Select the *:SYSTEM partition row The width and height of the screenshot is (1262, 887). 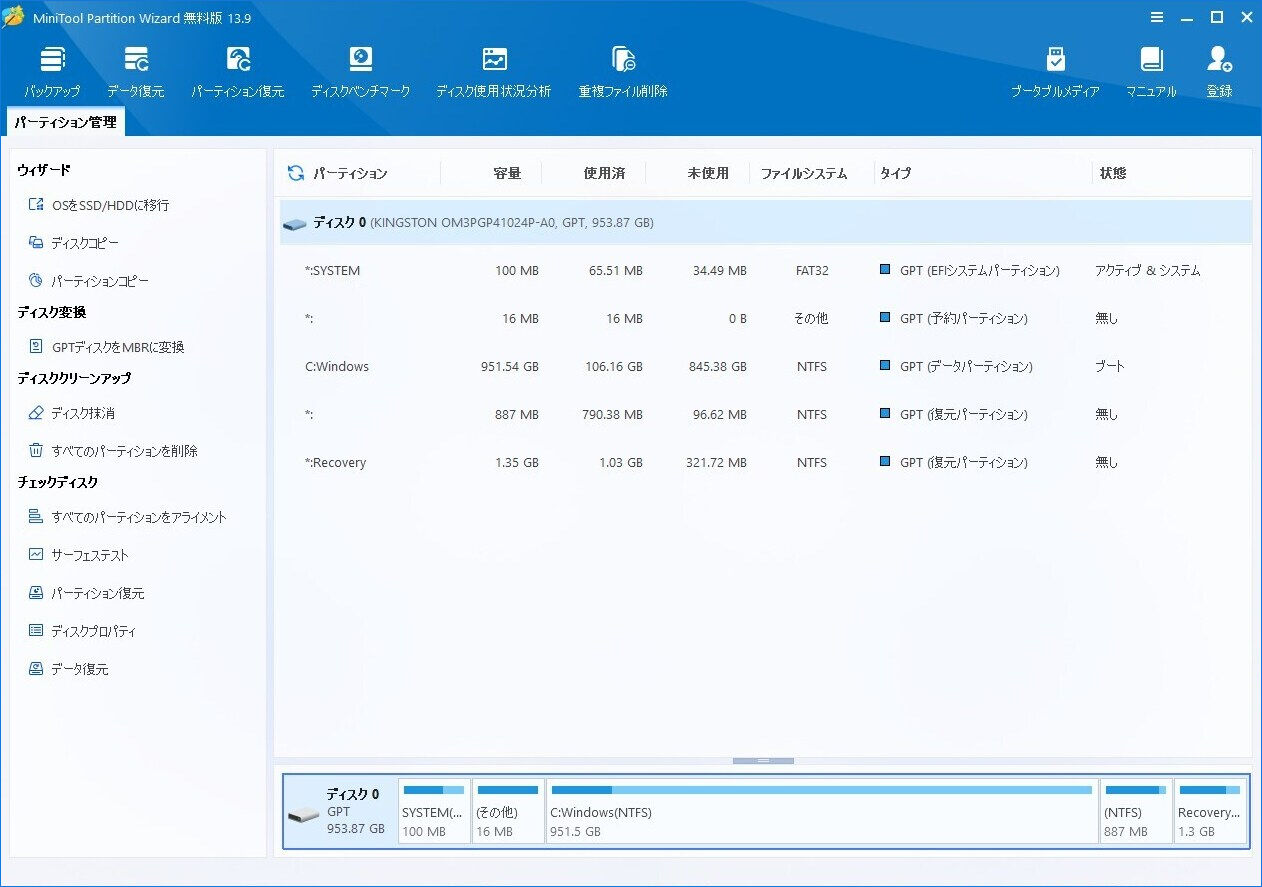tap(765, 270)
